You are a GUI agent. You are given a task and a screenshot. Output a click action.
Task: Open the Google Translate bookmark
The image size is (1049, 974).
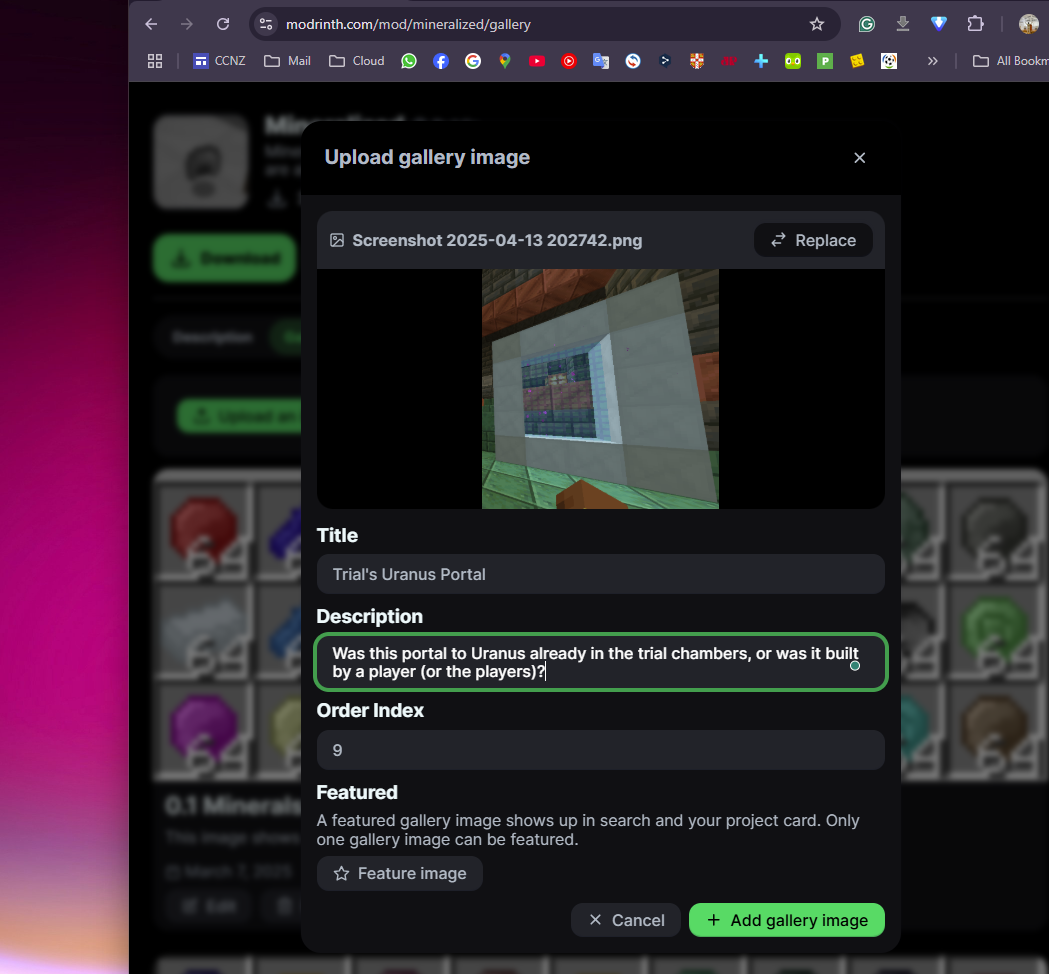(601, 61)
